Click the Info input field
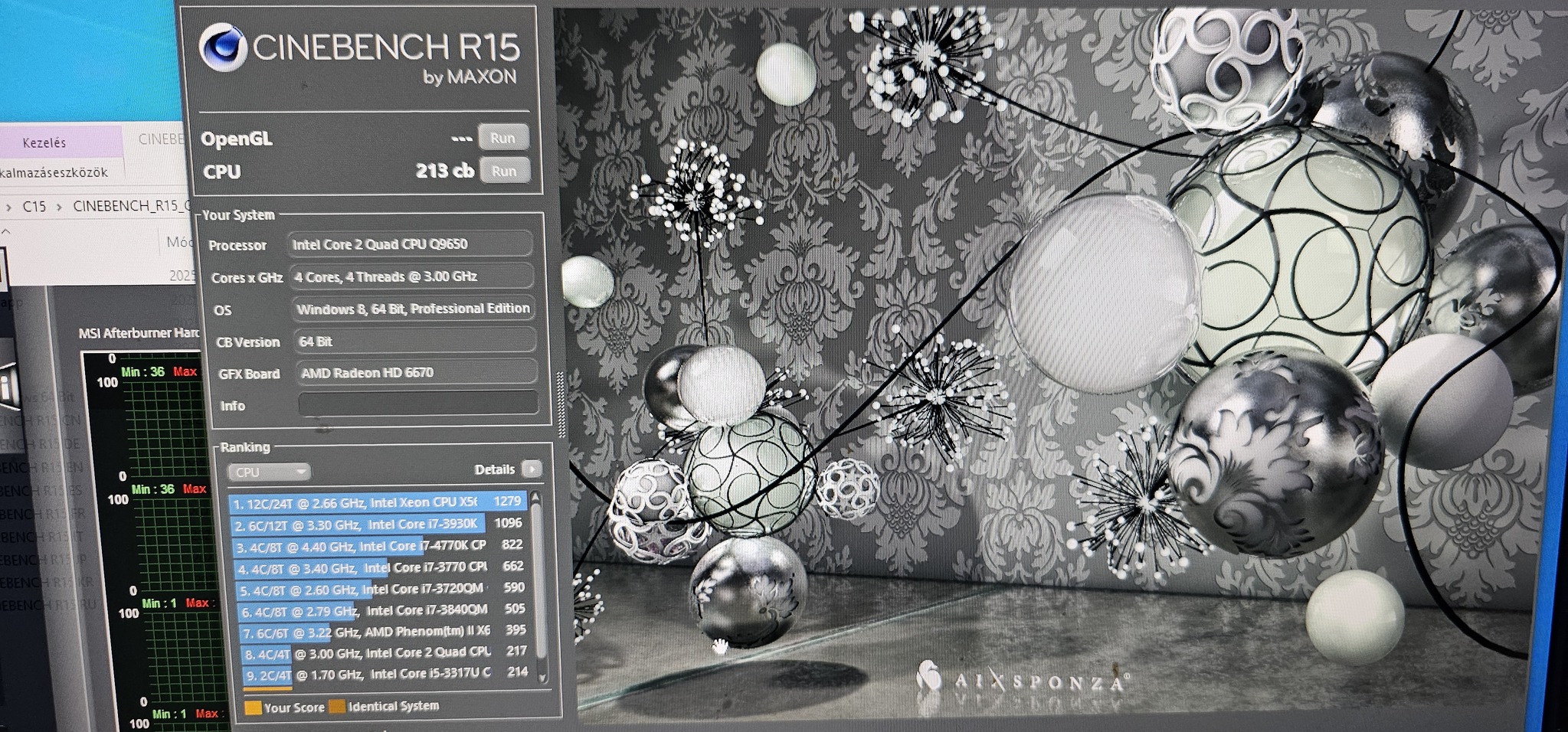 pyautogui.click(x=417, y=404)
